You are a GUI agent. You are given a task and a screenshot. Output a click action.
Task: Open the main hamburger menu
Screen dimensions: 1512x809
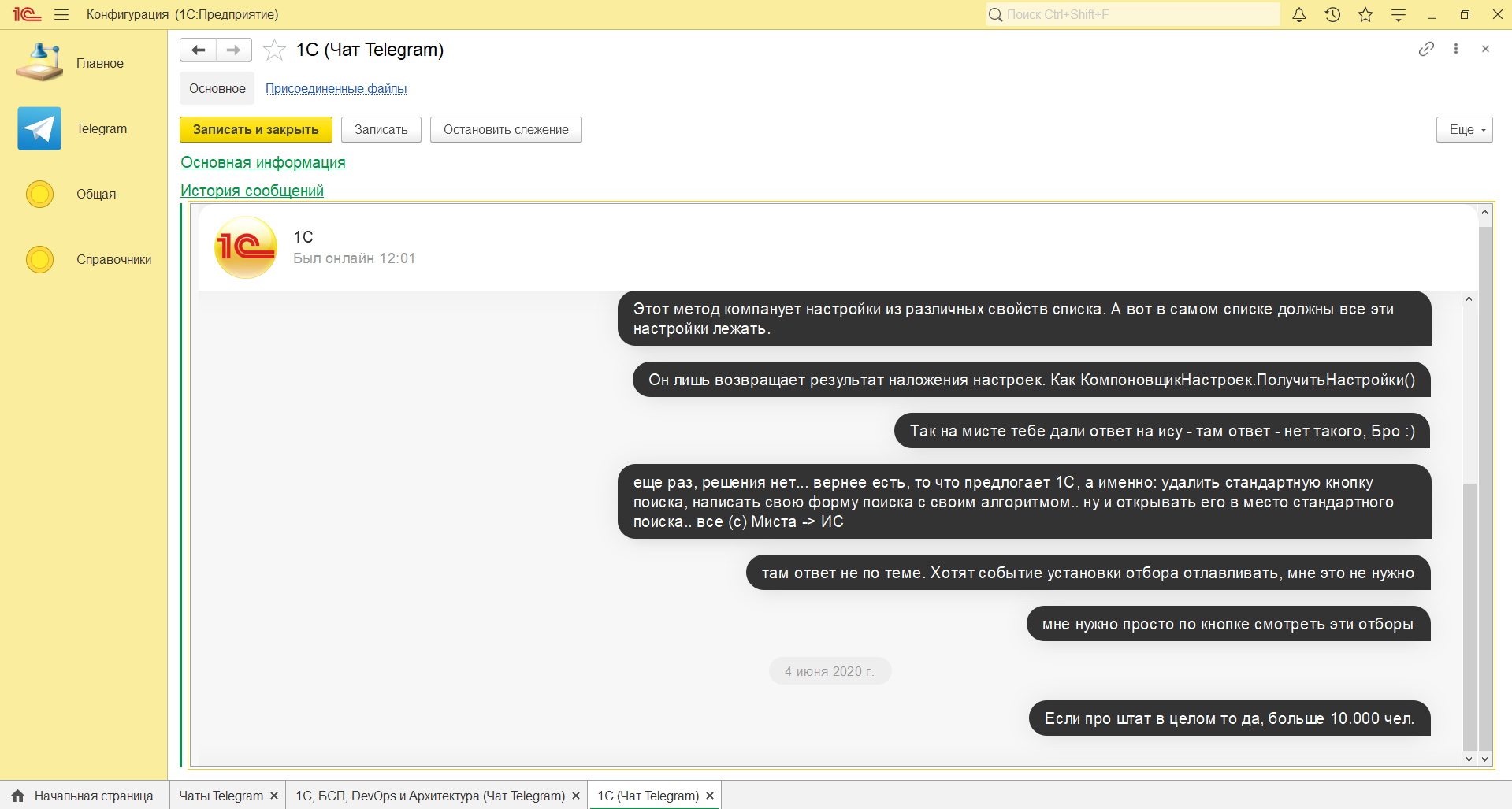[61, 14]
